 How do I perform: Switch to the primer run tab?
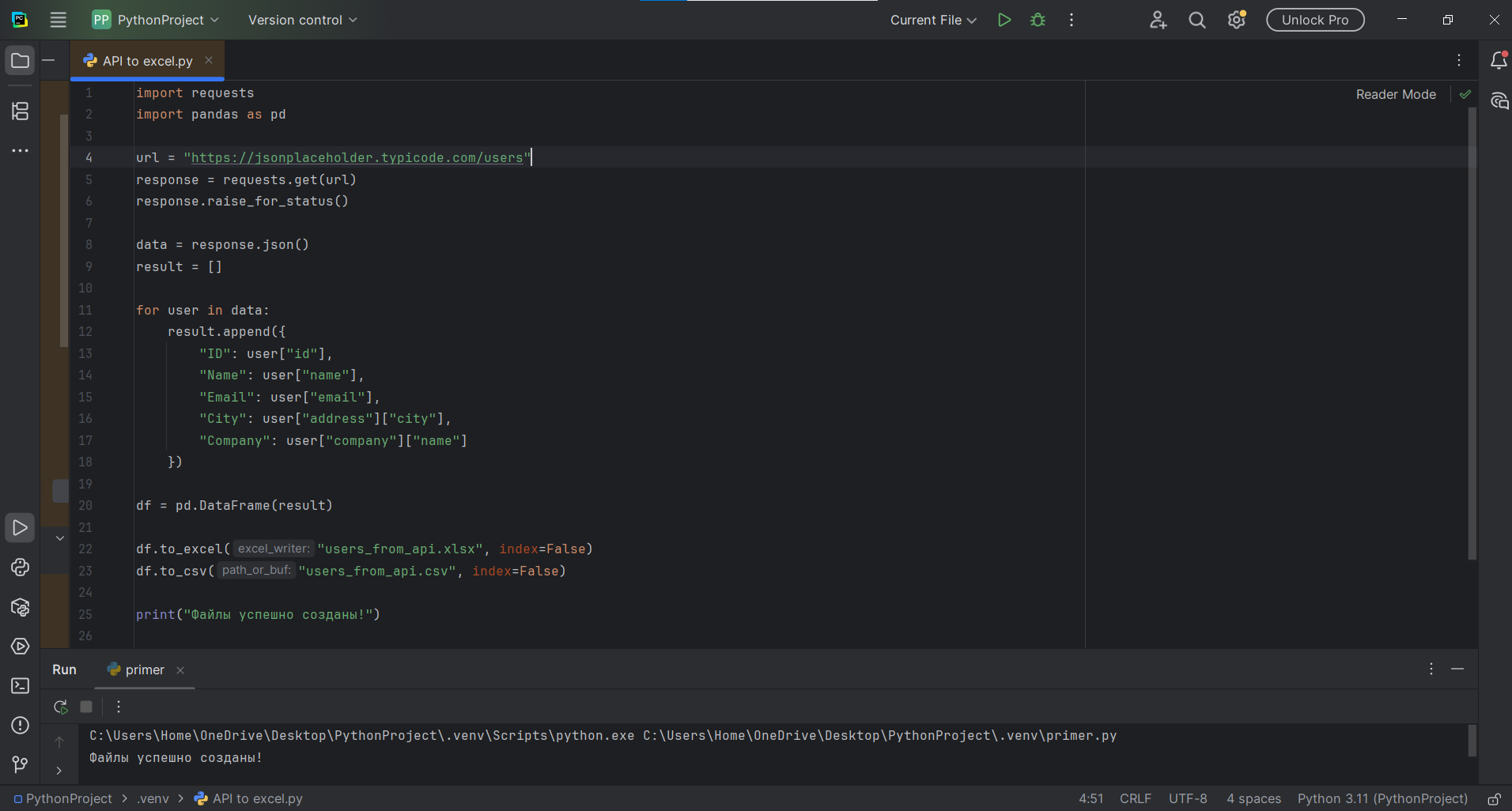(144, 670)
